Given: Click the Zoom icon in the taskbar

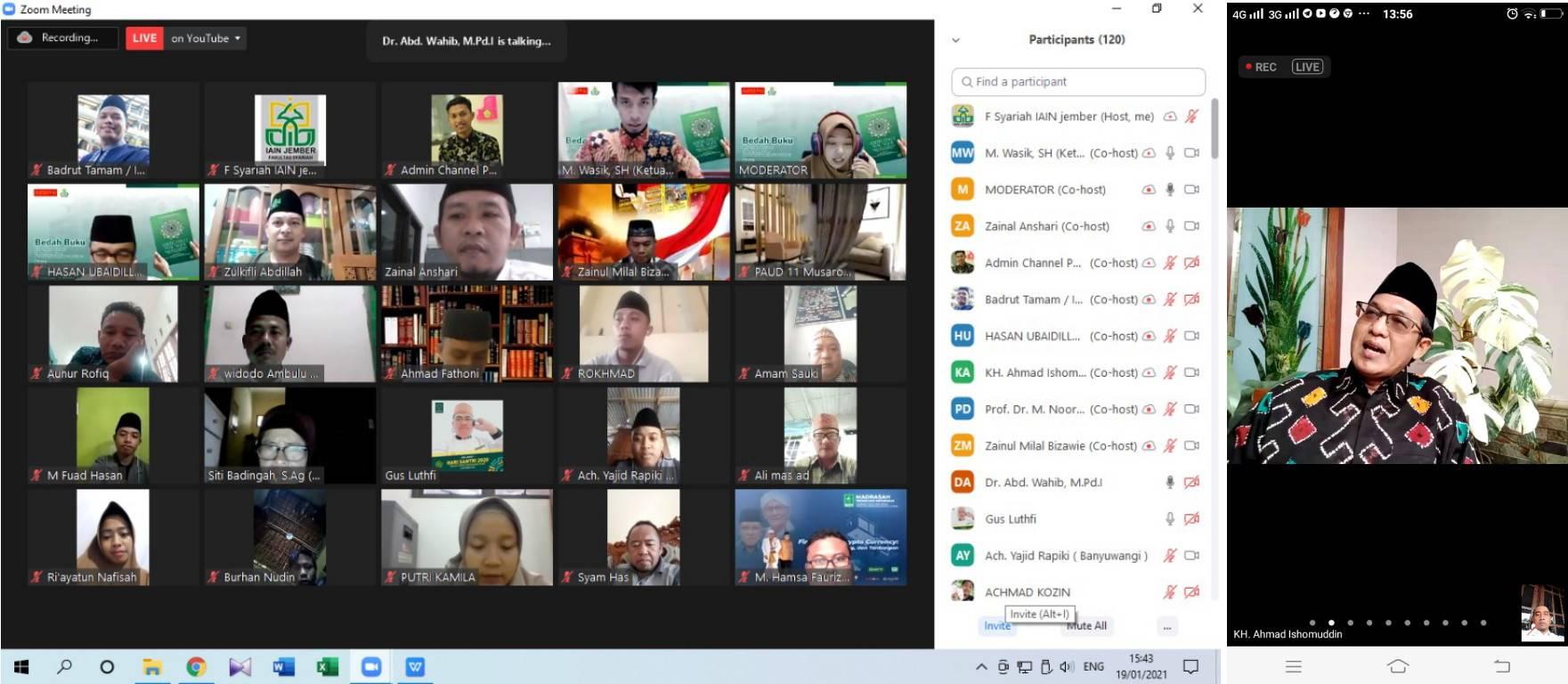Looking at the screenshot, I should pyautogui.click(x=371, y=666).
